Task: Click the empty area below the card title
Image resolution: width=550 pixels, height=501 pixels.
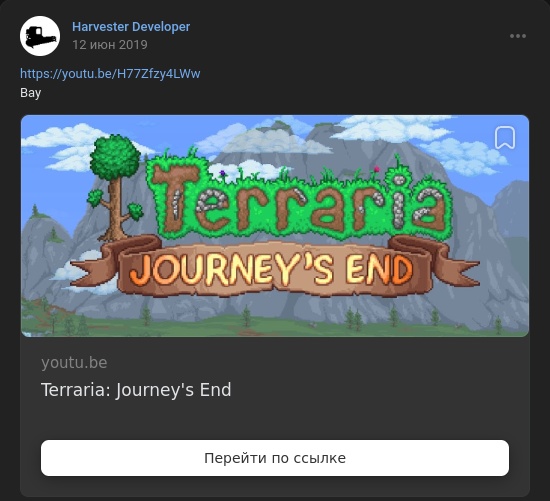Action: tap(275, 419)
